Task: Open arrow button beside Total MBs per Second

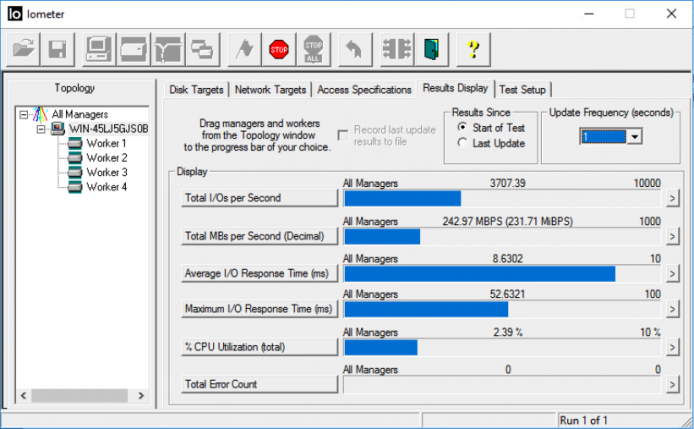Action: [672, 236]
